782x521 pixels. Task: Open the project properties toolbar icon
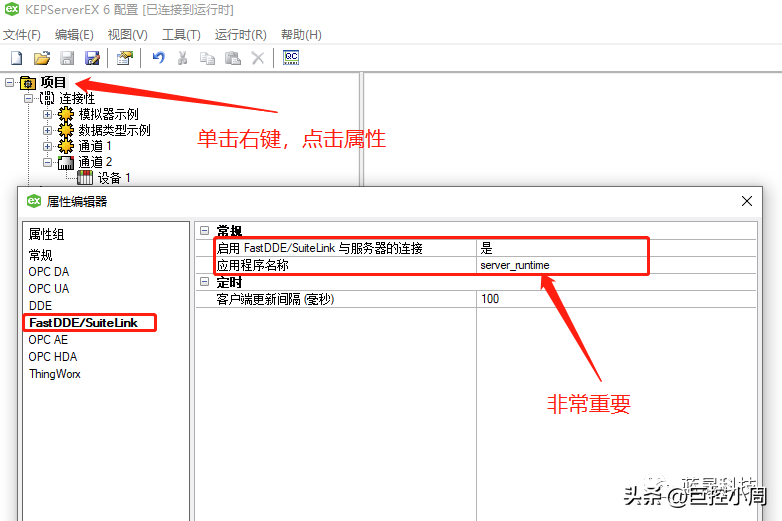[x=124, y=58]
